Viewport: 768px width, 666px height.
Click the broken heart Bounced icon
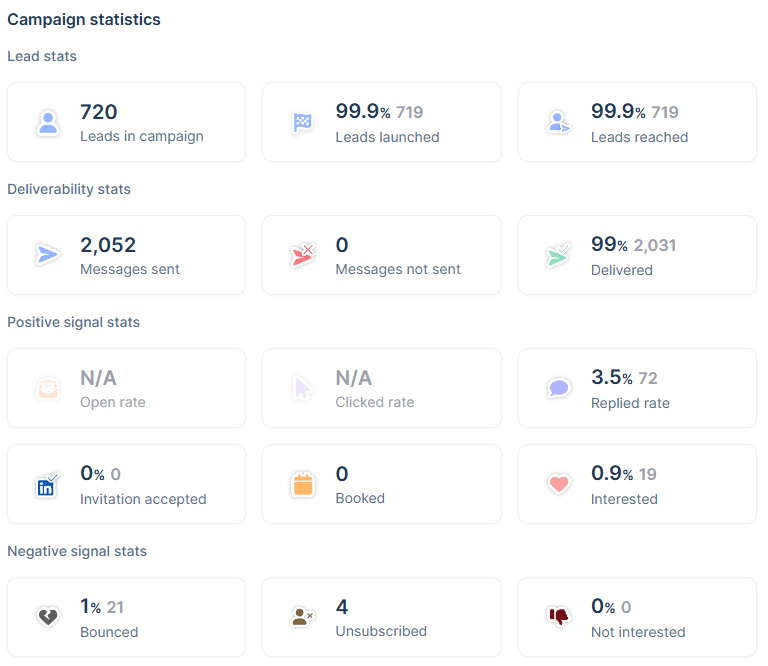[x=48, y=617]
